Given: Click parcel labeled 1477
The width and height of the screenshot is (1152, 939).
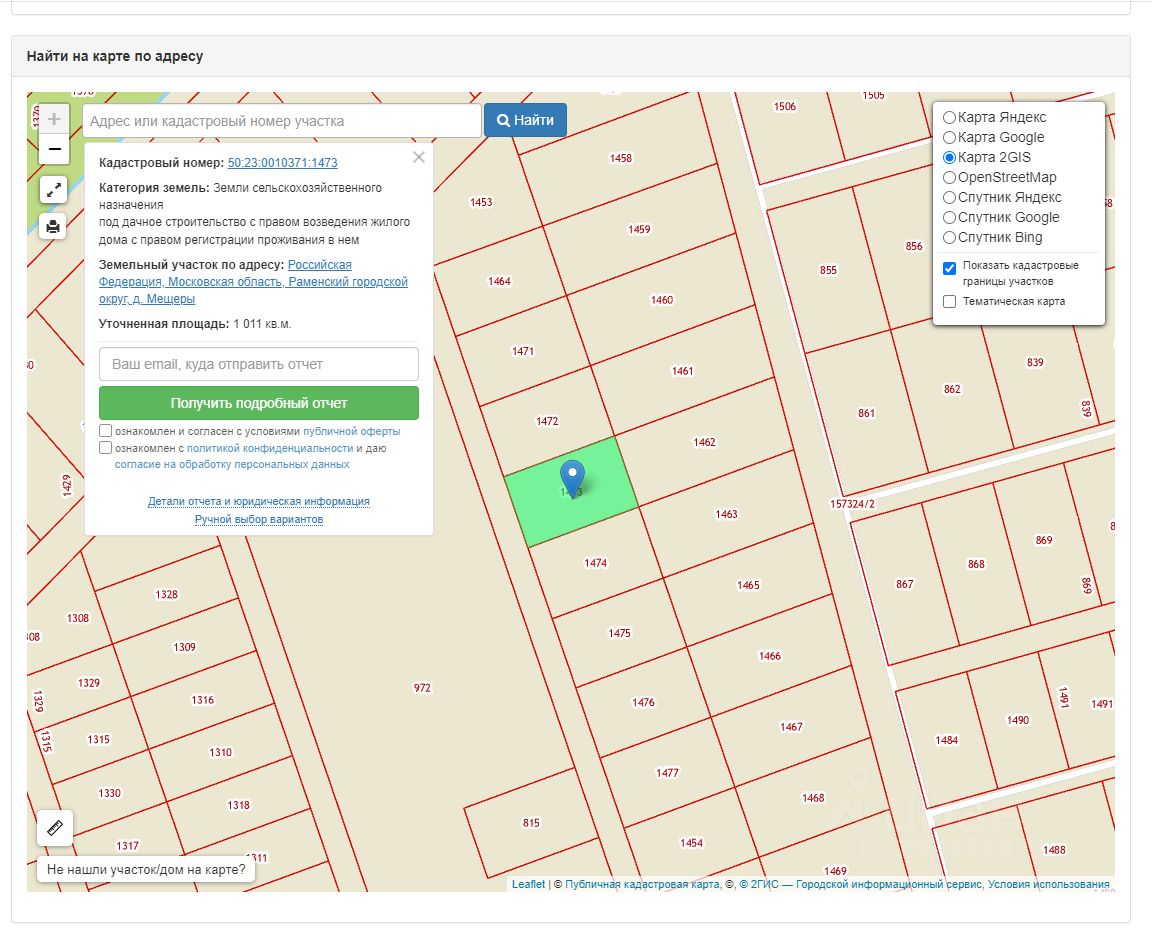Looking at the screenshot, I should (668, 773).
